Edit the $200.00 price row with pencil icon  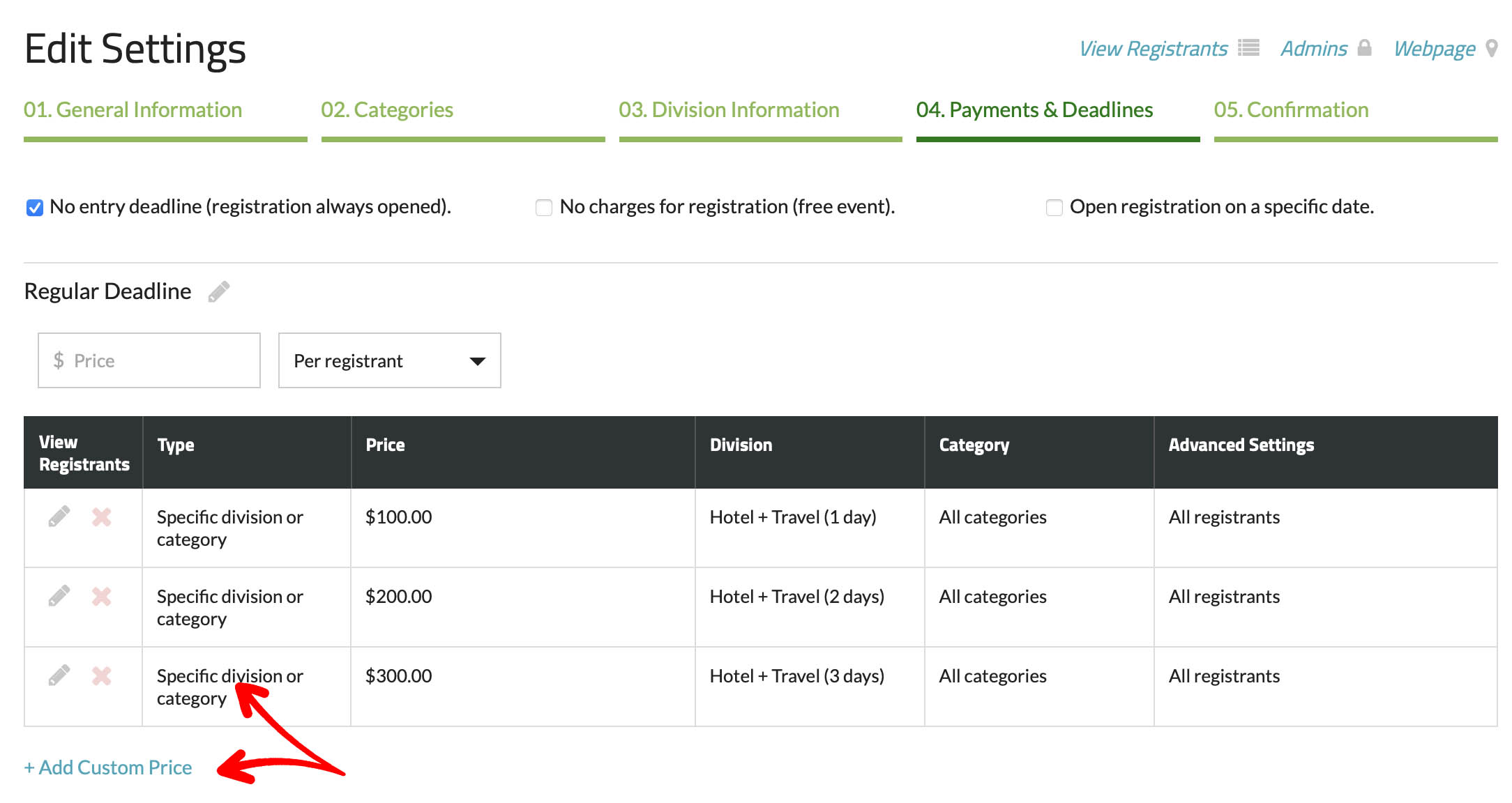pyautogui.click(x=59, y=596)
